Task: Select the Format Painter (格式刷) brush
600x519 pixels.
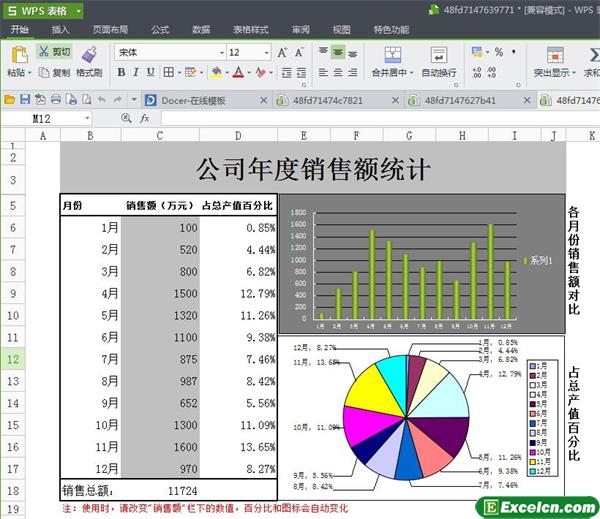Action: pos(89,54)
